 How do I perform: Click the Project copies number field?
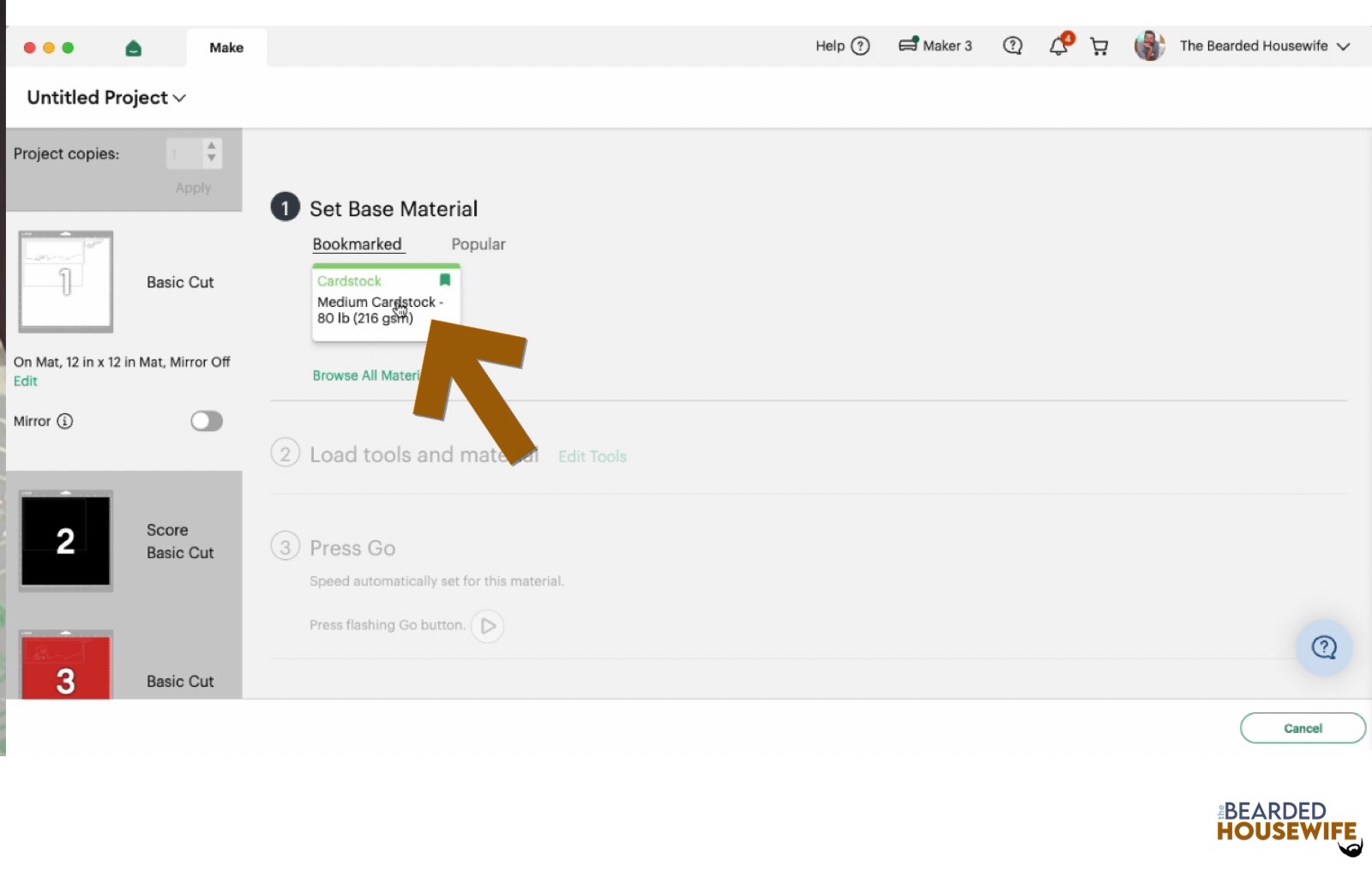click(184, 154)
